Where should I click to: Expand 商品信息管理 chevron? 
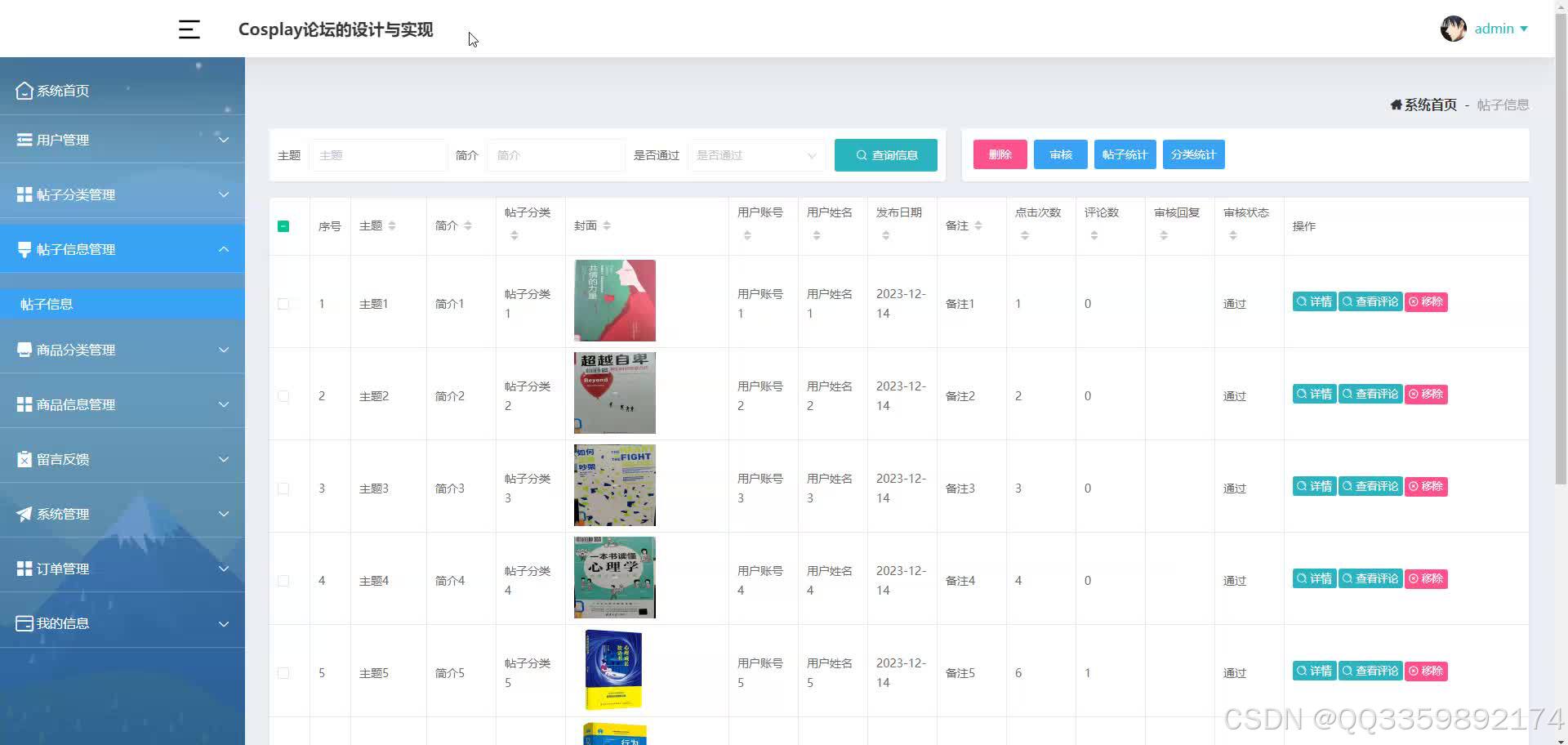click(x=224, y=404)
